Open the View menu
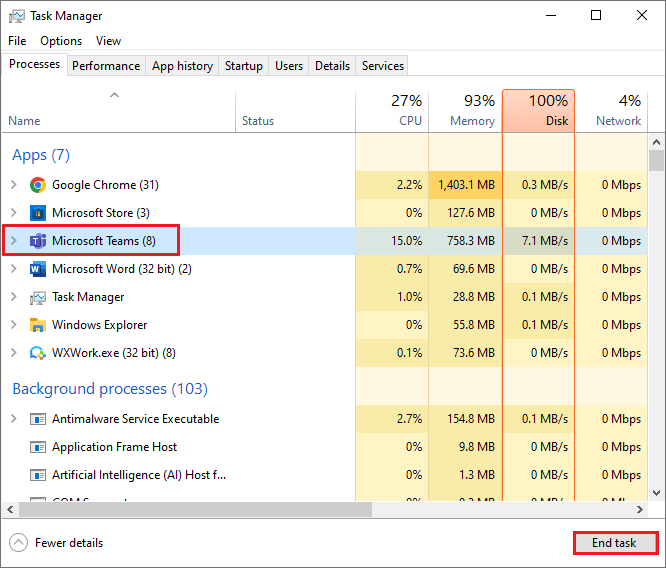Screen dimensions: 666x568 pos(108,41)
